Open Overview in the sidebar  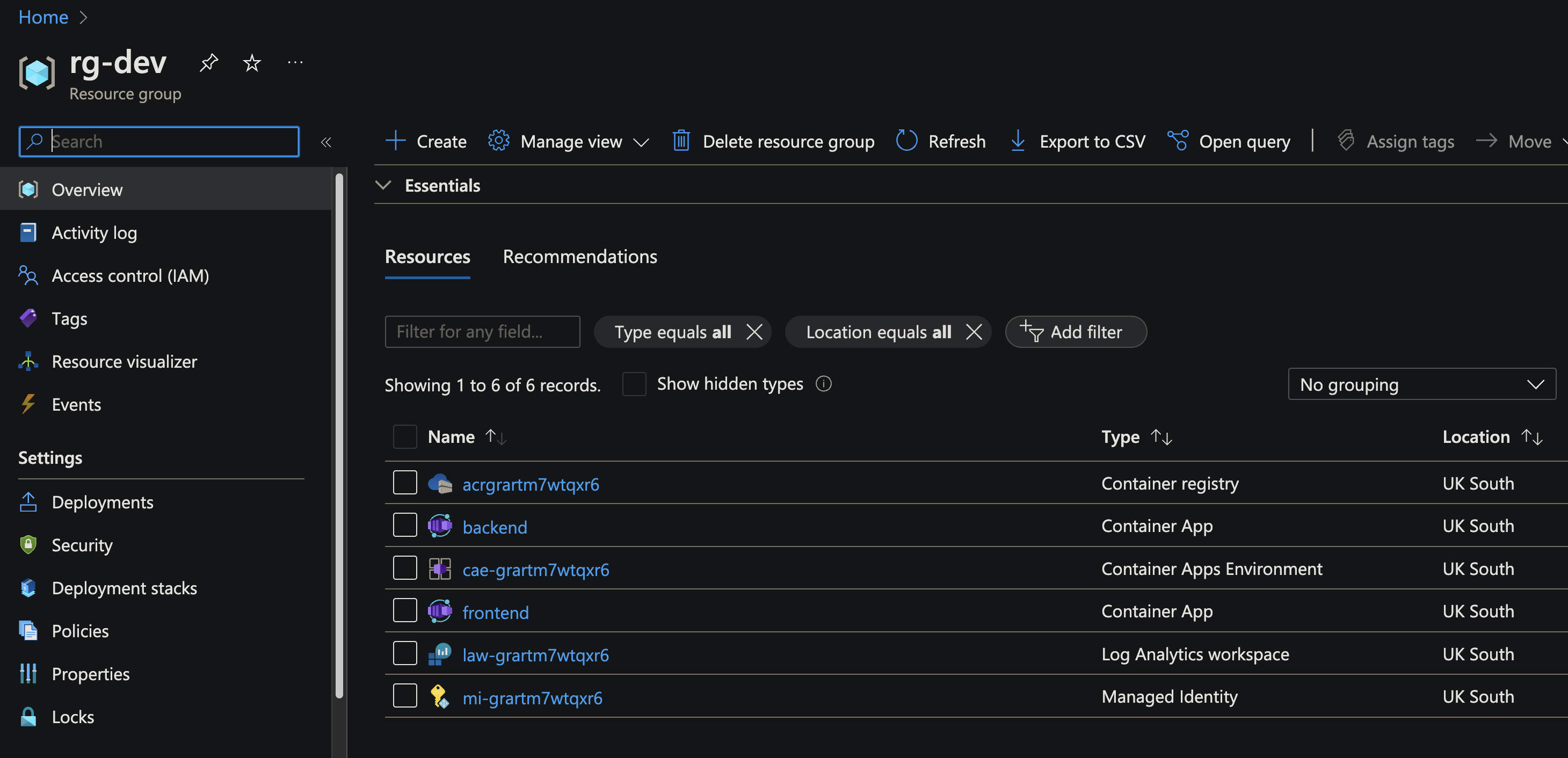click(x=165, y=190)
